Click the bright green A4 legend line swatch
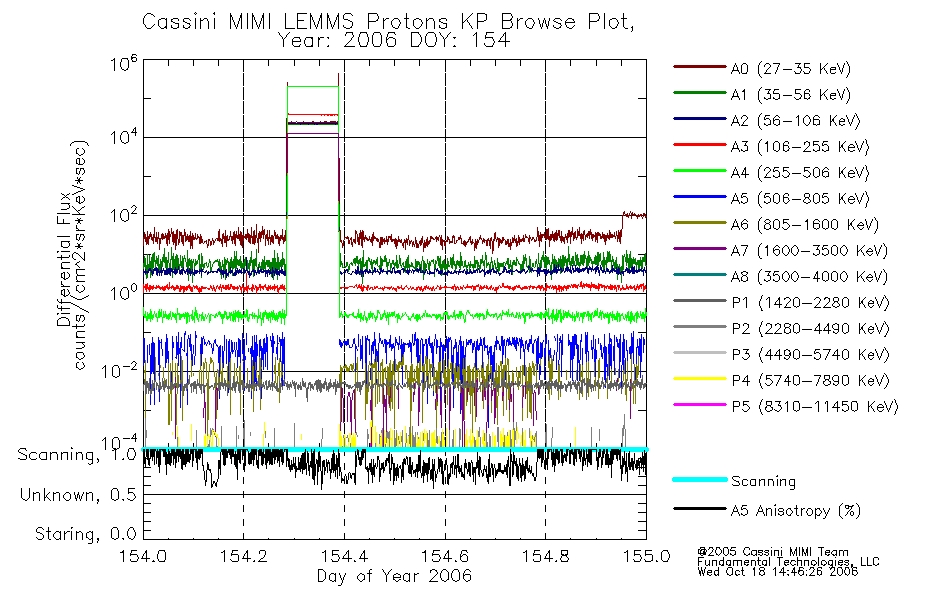The height and width of the screenshot is (600, 950). [x=699, y=171]
